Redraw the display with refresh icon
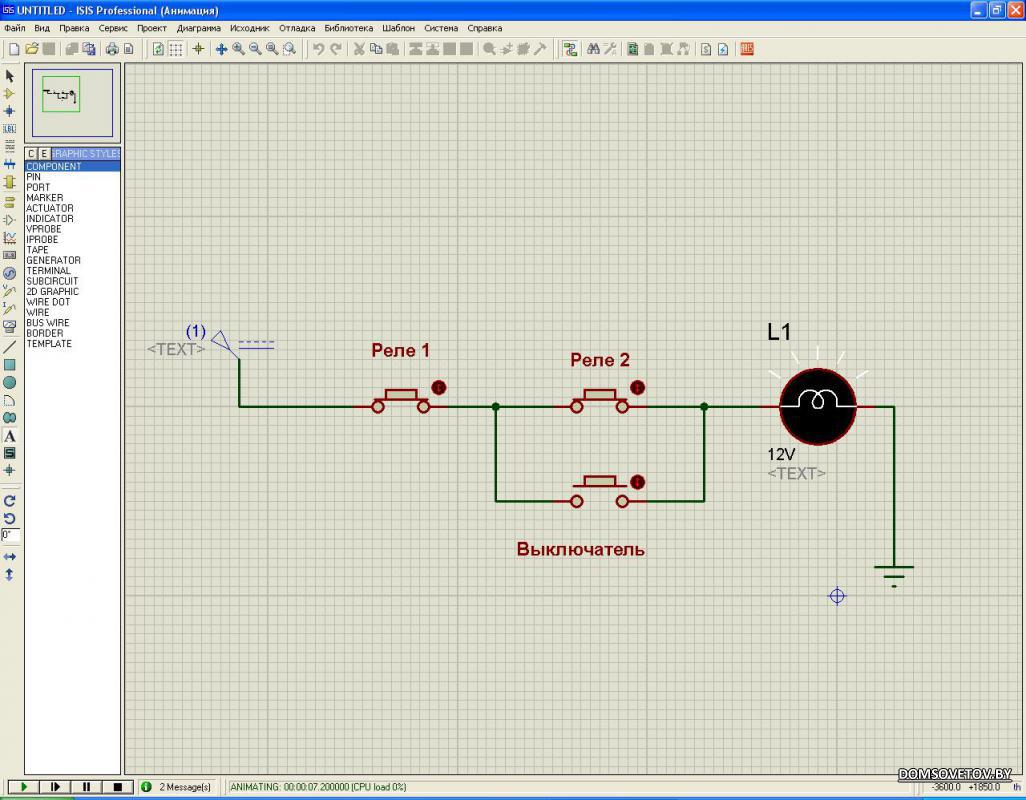Viewport: 1026px width, 800px height. point(158,49)
